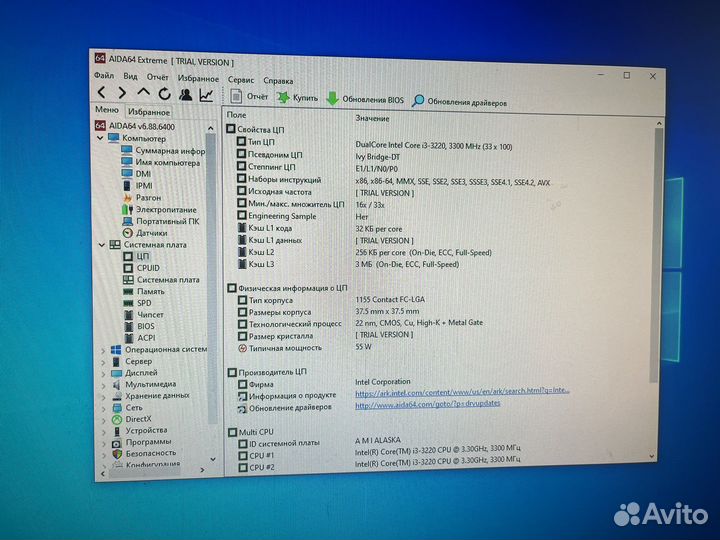The width and height of the screenshot is (720, 540).
Task: Go up one level with the up arrow
Action: tap(144, 93)
